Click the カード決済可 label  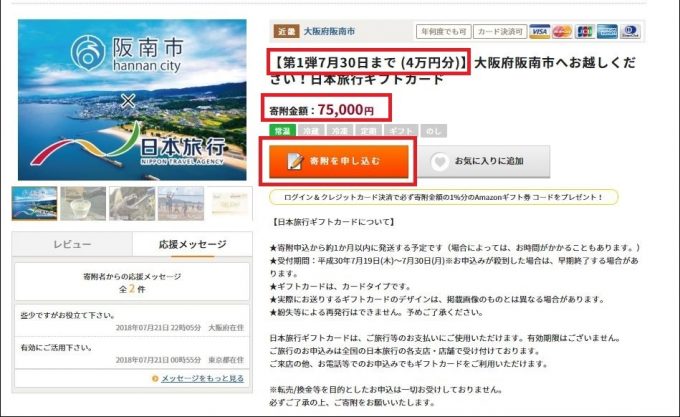tap(500, 31)
